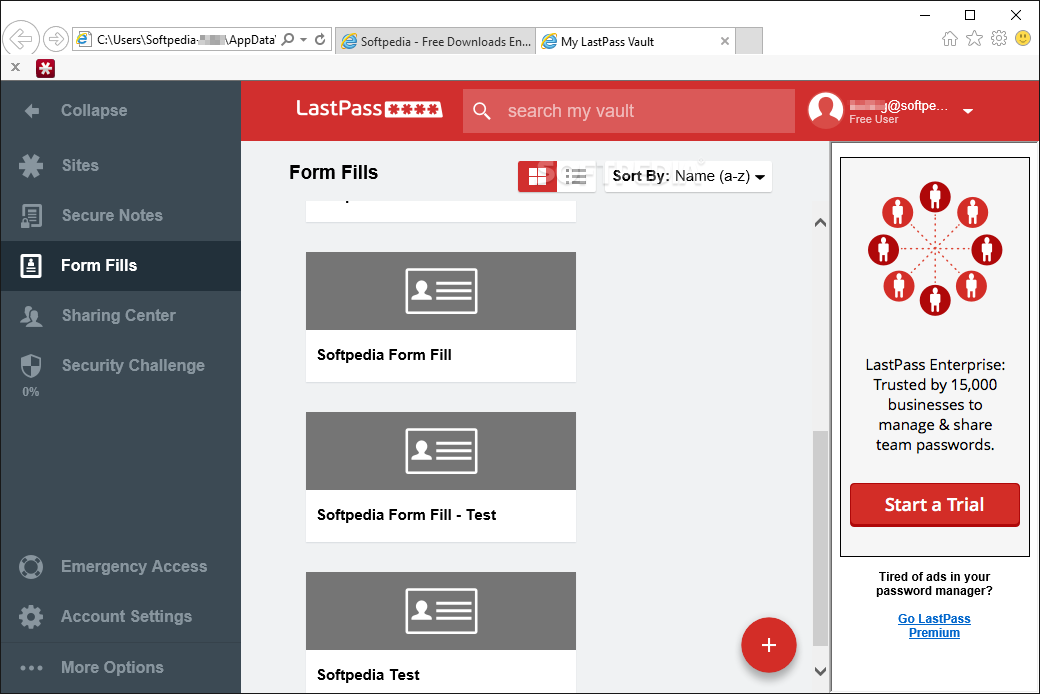The height and width of the screenshot is (694, 1040).
Task: Go back with the browser back arrow
Action: click(x=21, y=39)
